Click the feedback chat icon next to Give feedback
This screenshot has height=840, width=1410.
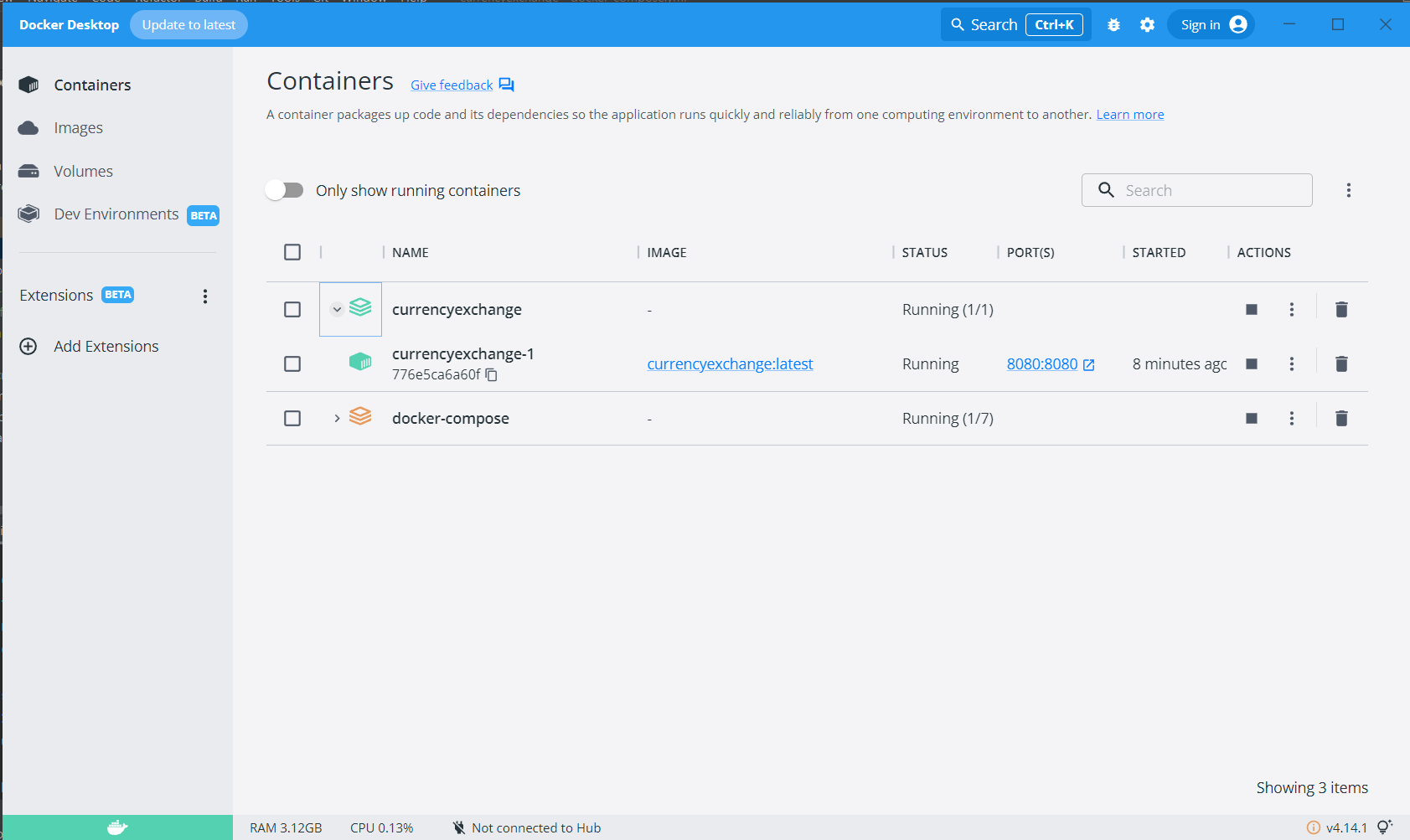tap(506, 85)
